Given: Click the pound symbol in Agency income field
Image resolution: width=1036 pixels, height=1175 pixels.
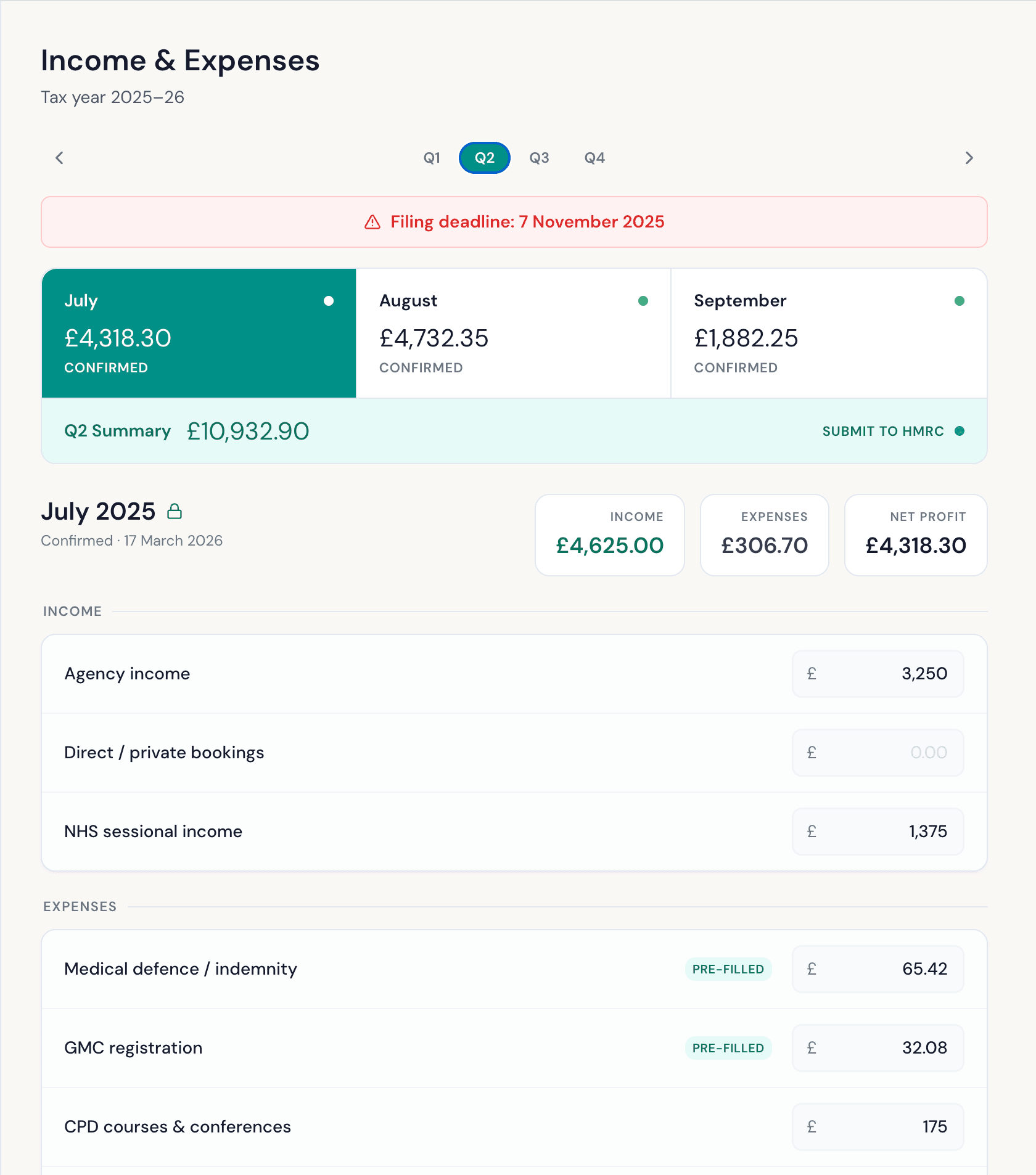Looking at the screenshot, I should pyautogui.click(x=811, y=673).
